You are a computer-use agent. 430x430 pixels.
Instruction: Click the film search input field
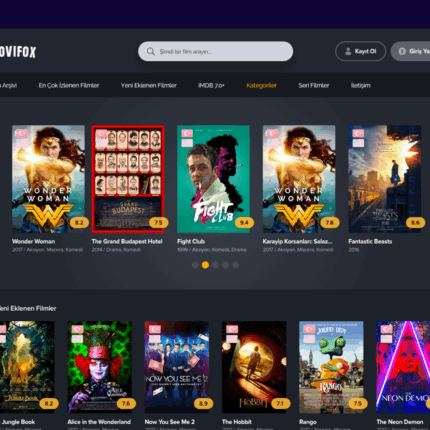[x=215, y=51]
